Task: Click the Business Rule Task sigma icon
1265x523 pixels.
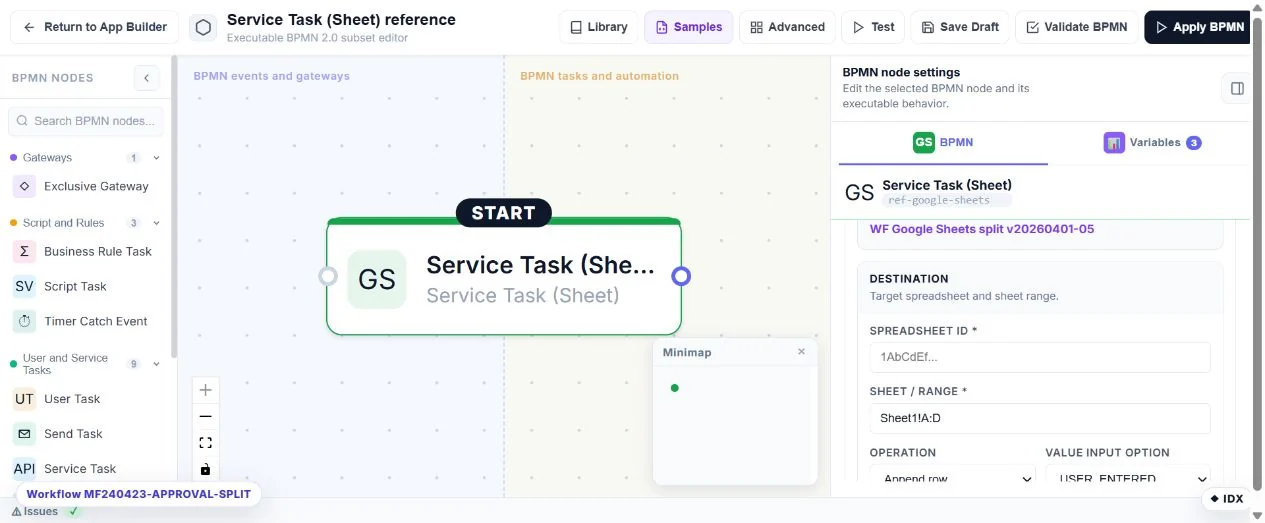Action: (25, 251)
